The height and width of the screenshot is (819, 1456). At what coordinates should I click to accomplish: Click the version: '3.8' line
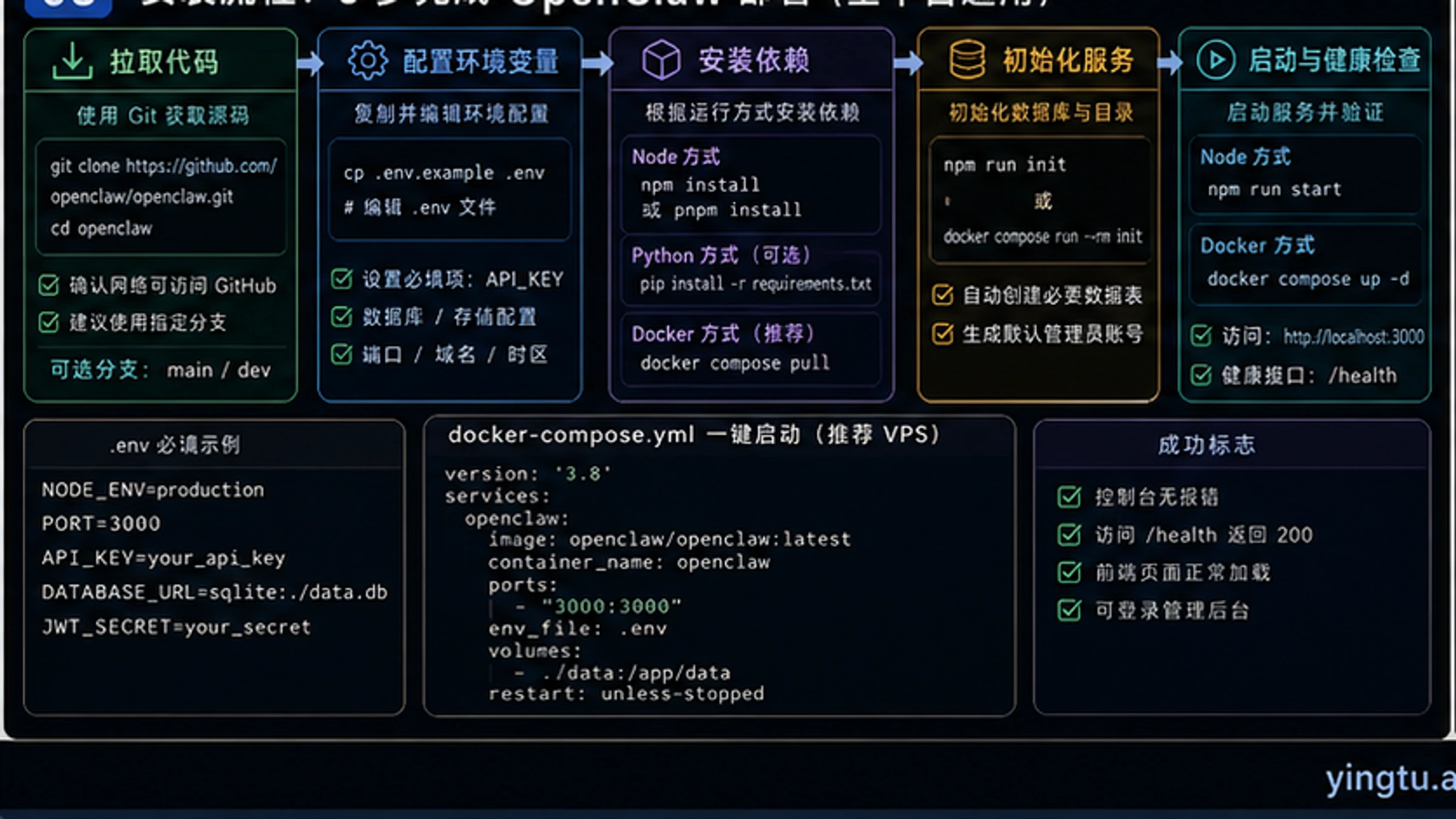pyautogui.click(x=528, y=473)
